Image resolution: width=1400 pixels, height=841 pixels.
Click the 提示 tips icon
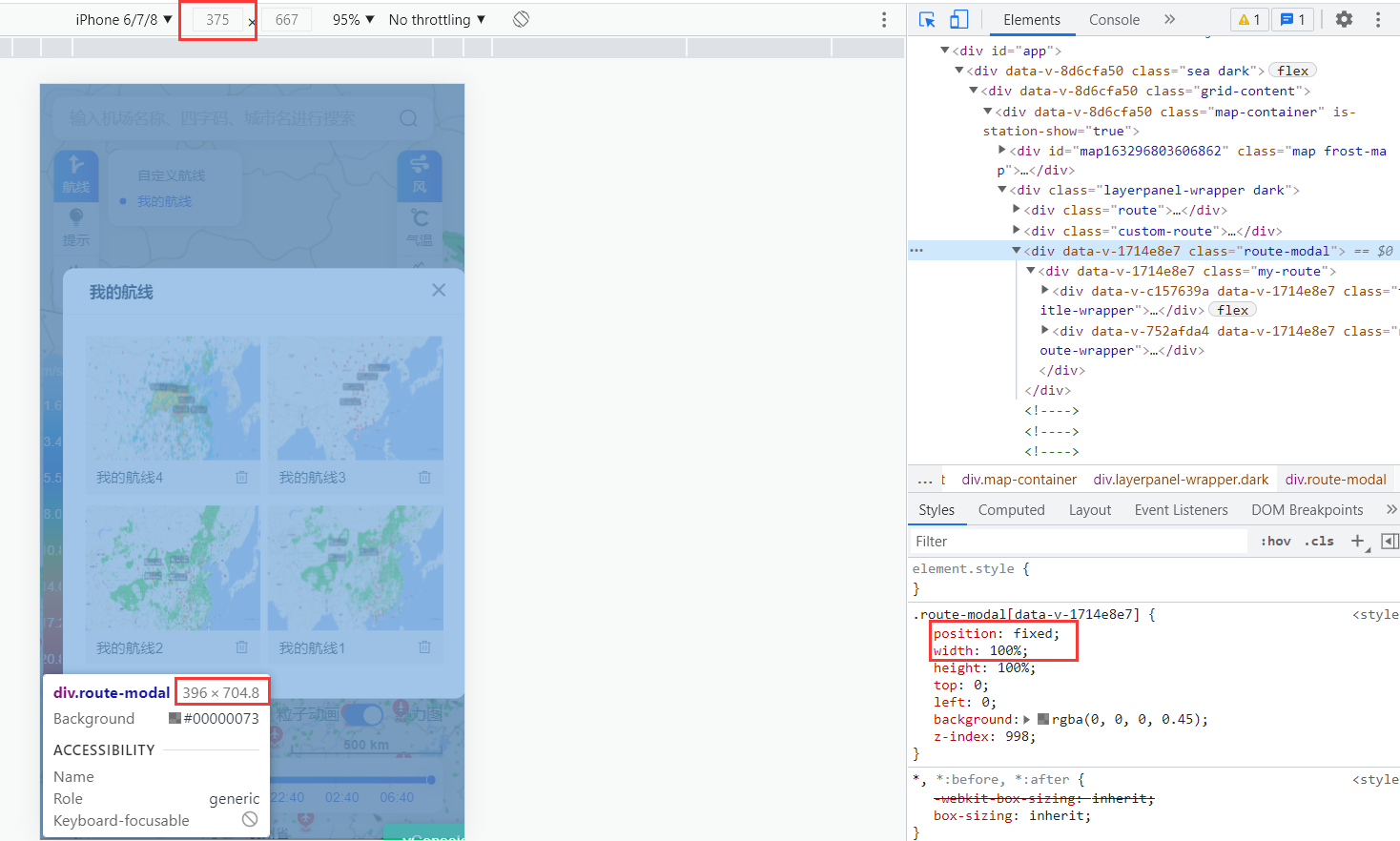76,229
